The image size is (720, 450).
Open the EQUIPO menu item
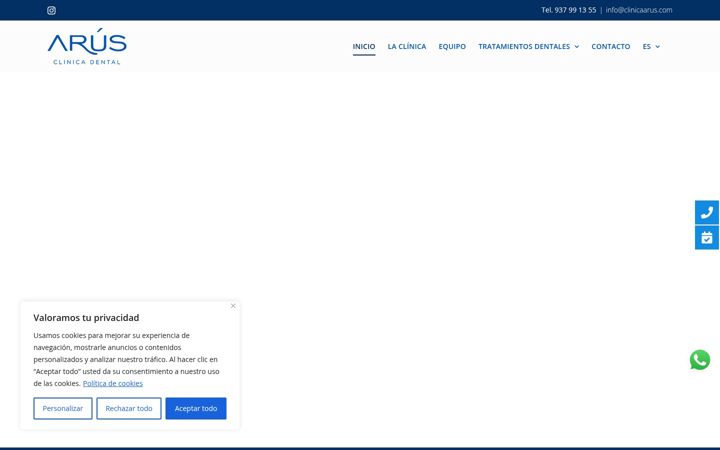point(452,46)
